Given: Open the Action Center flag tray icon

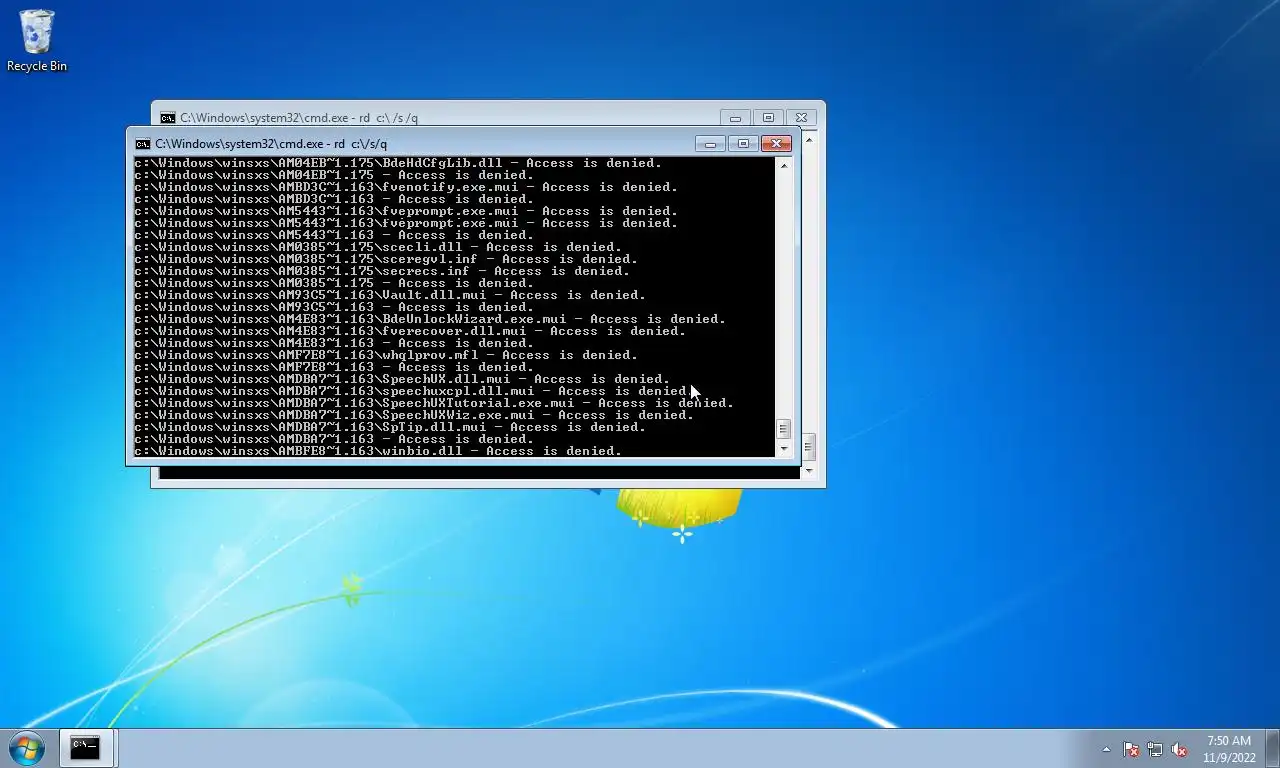Looking at the screenshot, I should (1131, 749).
